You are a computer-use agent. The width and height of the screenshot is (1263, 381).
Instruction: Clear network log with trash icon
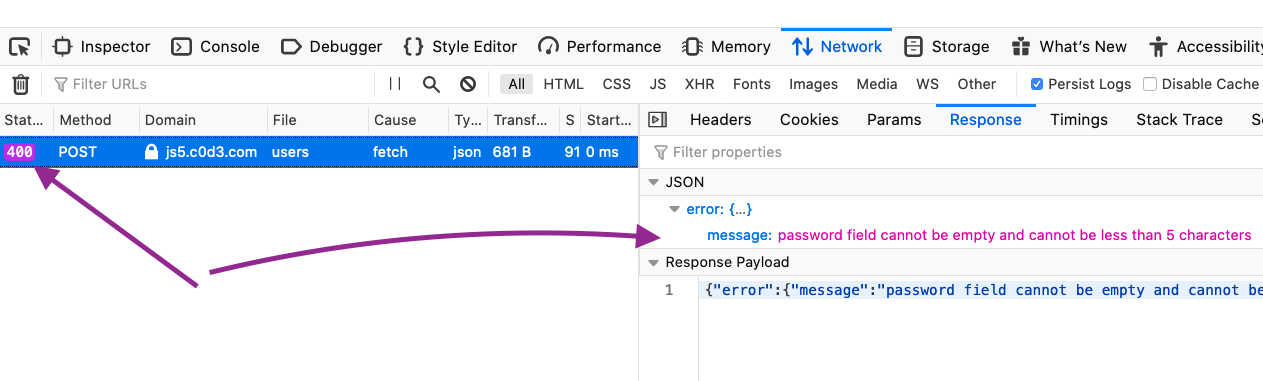pyautogui.click(x=20, y=84)
